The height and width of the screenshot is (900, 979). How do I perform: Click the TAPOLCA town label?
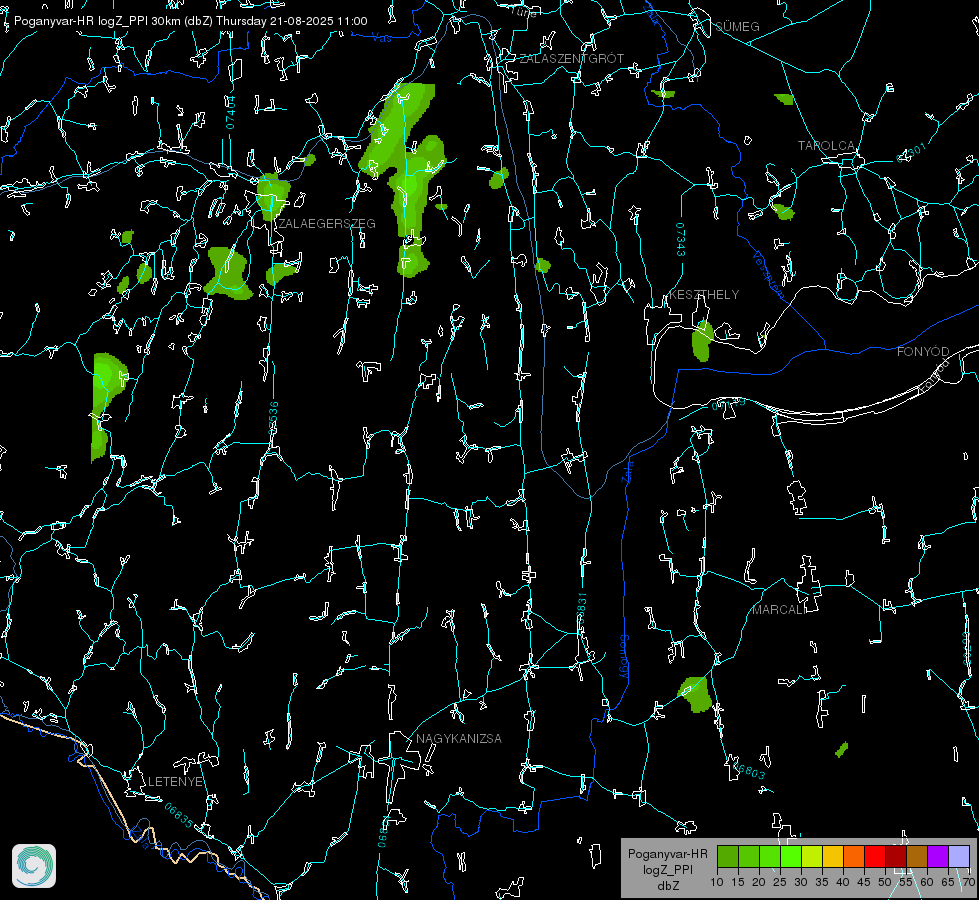coord(827,146)
